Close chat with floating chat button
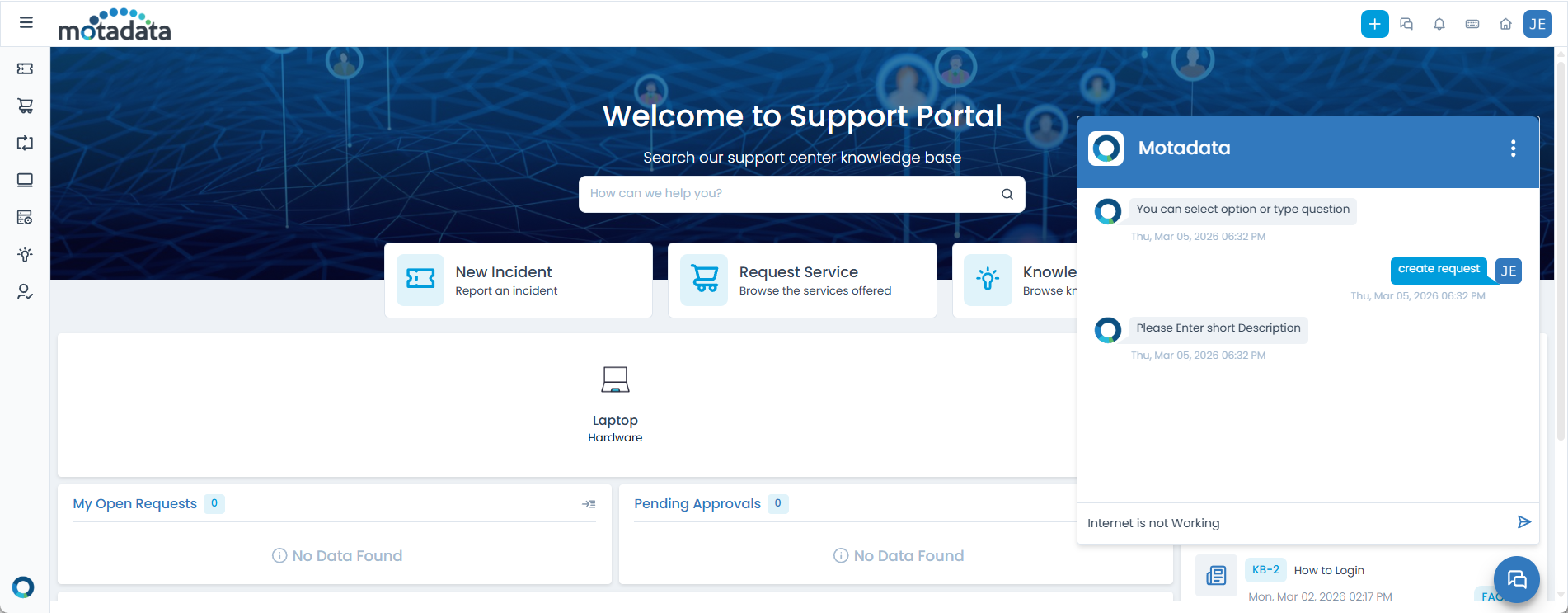The height and width of the screenshot is (613, 1568). click(1516, 579)
